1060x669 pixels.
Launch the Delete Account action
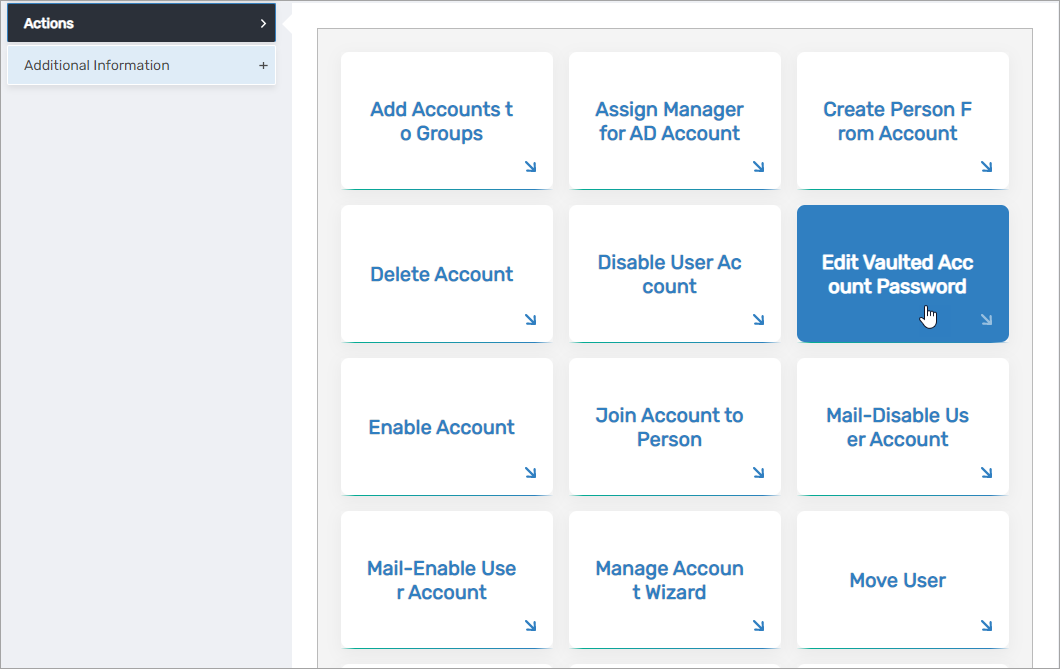coord(446,274)
